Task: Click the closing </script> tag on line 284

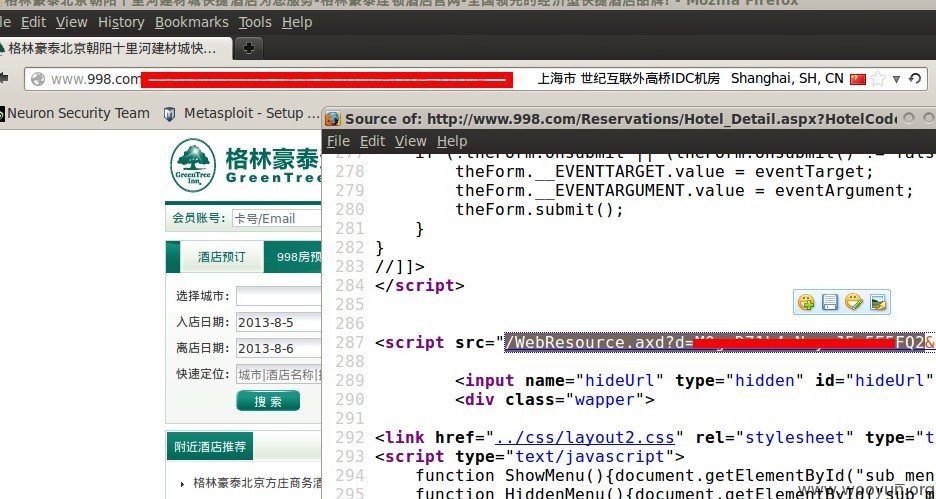Action: pos(420,285)
